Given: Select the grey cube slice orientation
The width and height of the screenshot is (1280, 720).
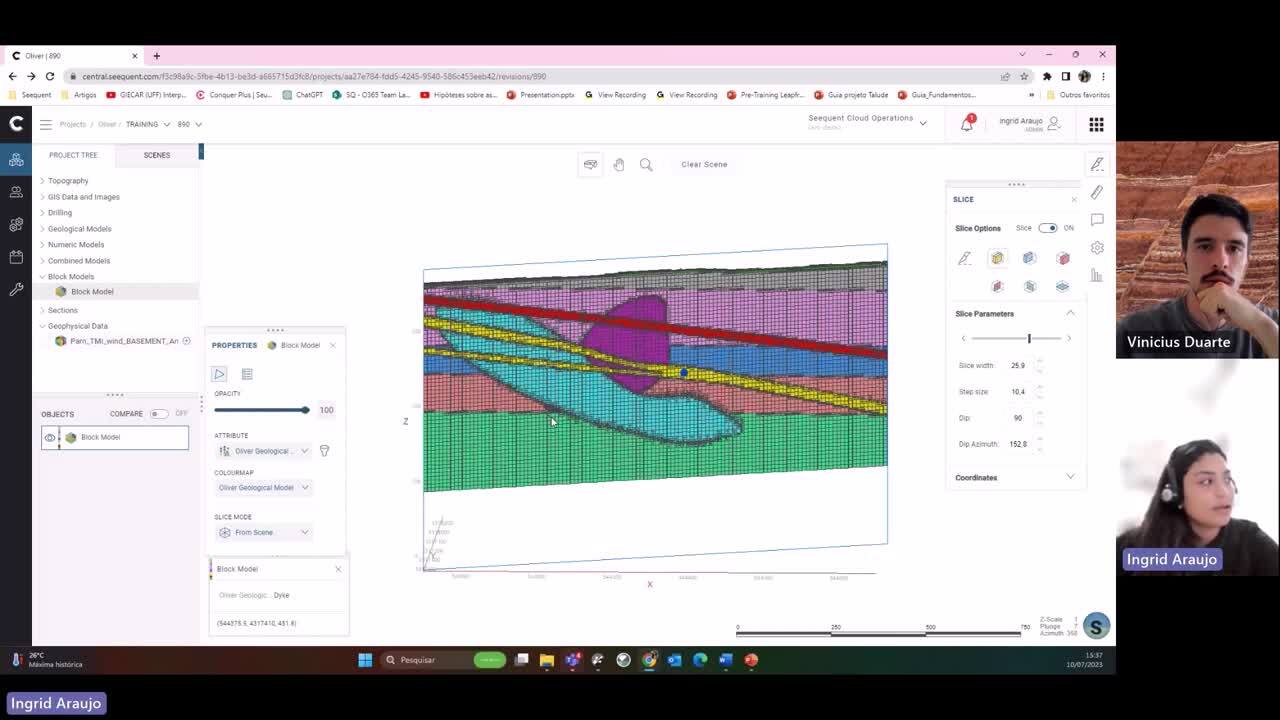Looking at the screenshot, I should coord(1030,286).
